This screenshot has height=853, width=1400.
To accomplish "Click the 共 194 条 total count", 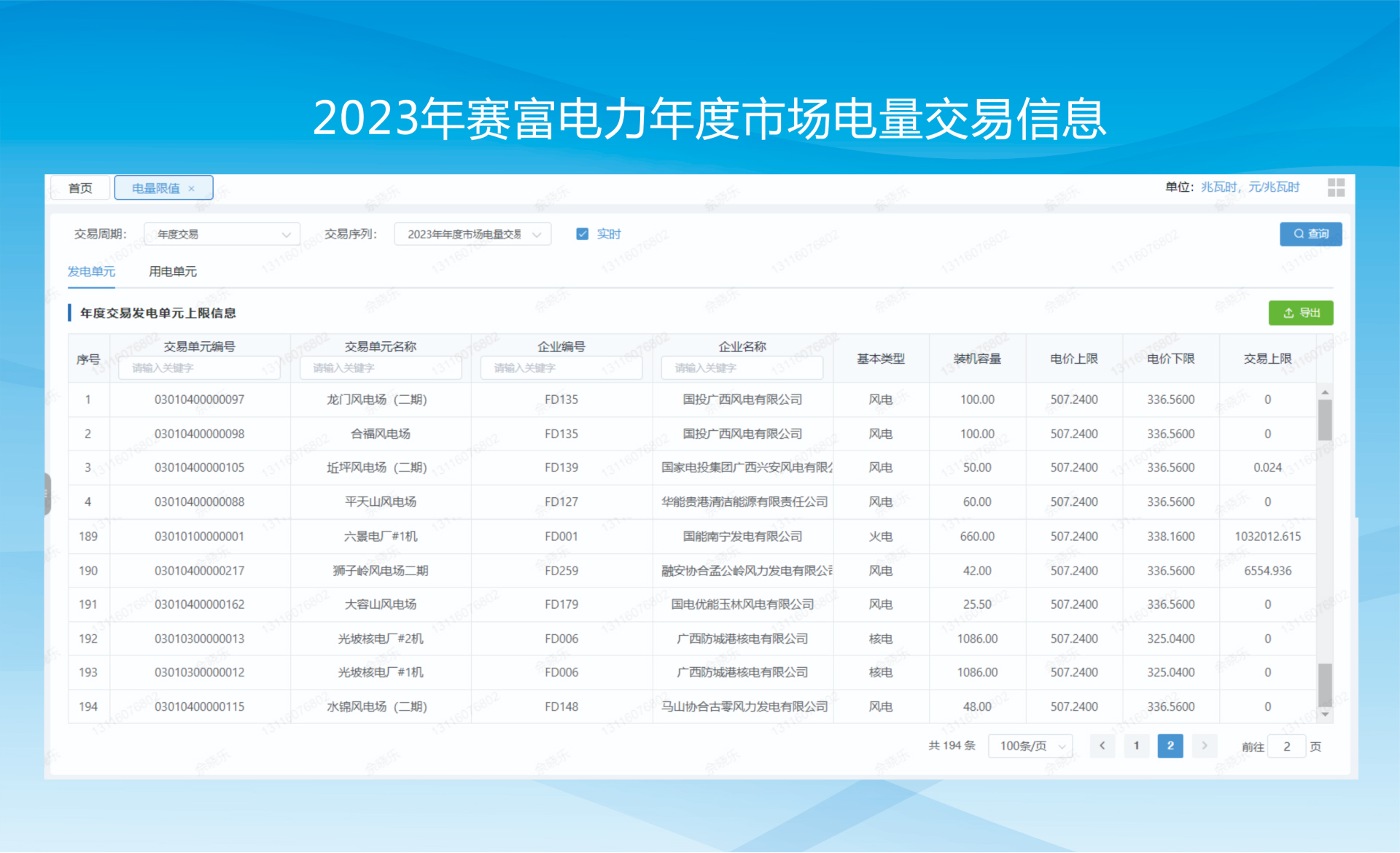I will [952, 746].
